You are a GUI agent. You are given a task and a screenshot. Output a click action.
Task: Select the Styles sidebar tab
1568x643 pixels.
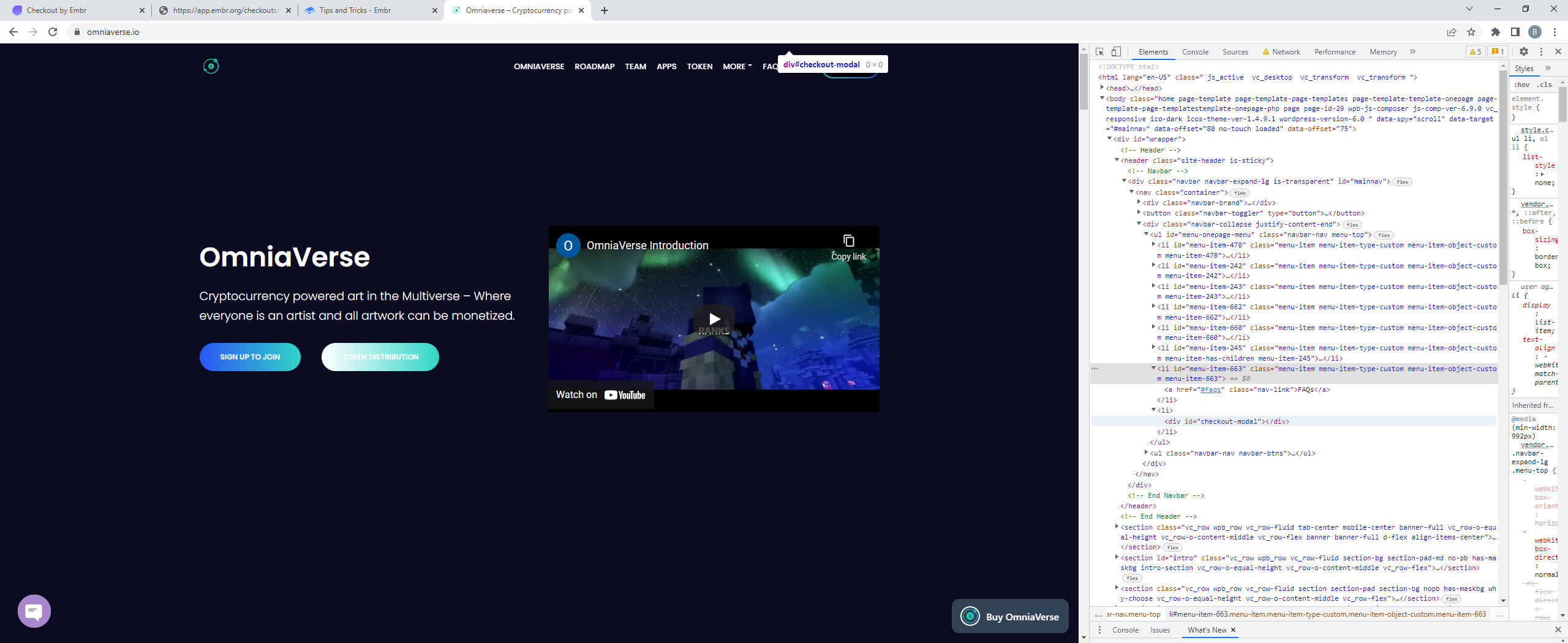point(1524,69)
